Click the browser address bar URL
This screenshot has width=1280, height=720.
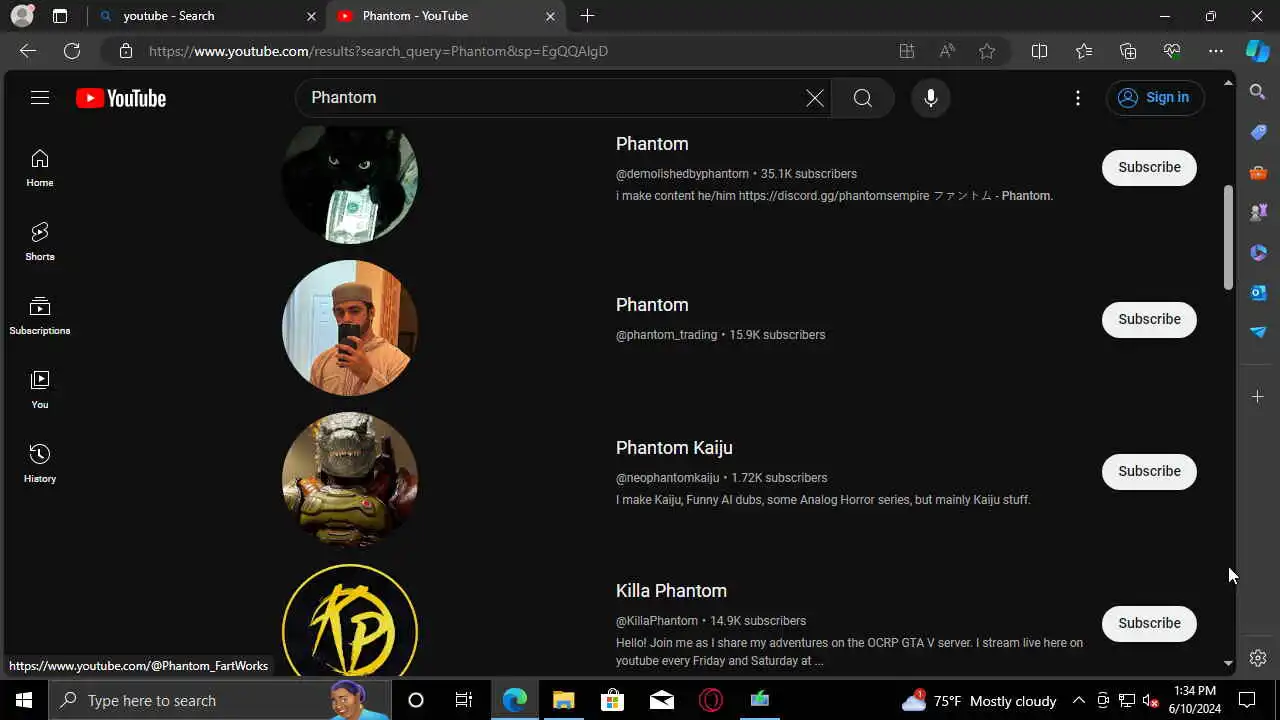(378, 51)
